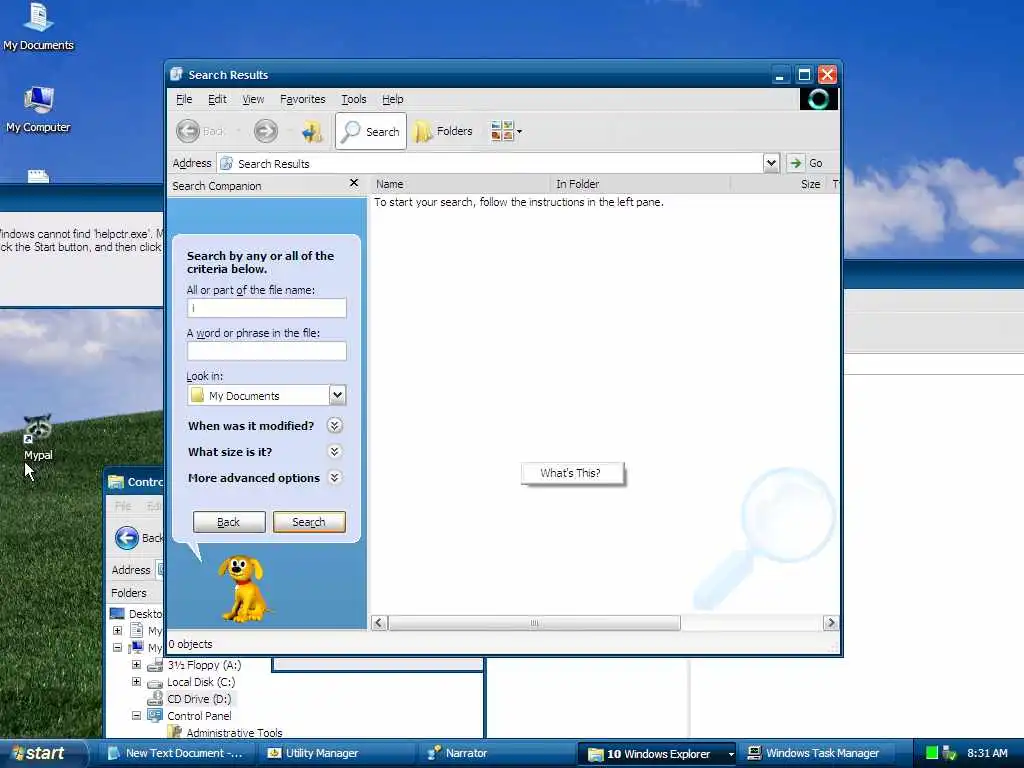Select Local Disk (C:) in folder tree
1024x768 pixels.
200,682
